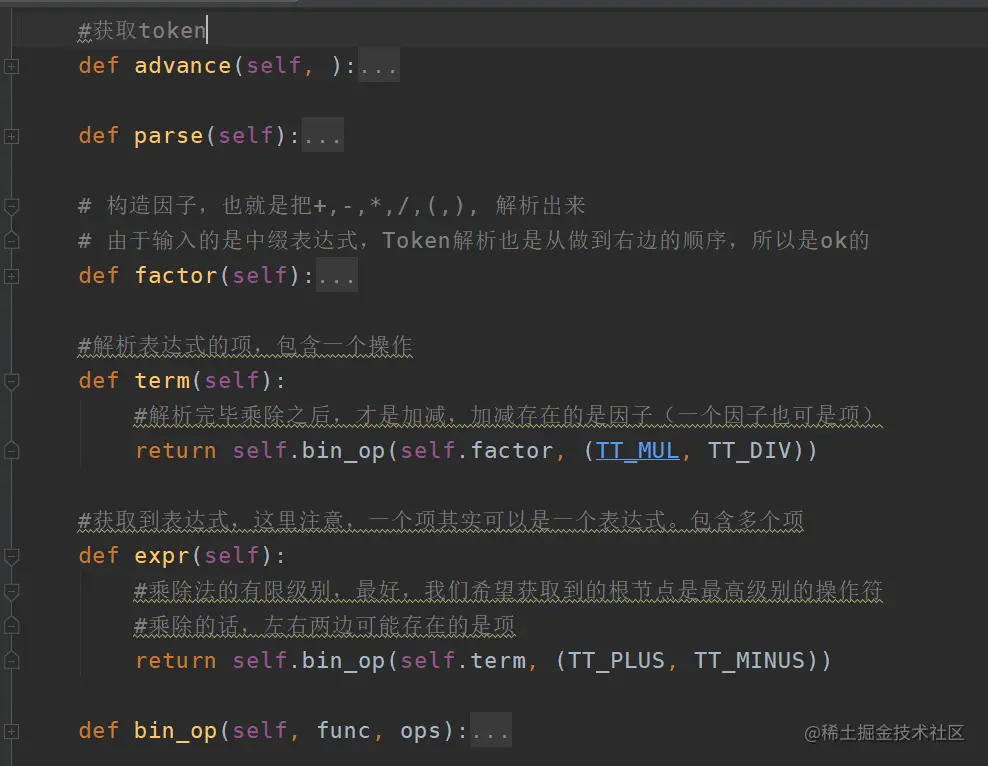Collapse the comment block starting with 构造因子
The height and width of the screenshot is (766, 988).
pyautogui.click(x=11, y=207)
